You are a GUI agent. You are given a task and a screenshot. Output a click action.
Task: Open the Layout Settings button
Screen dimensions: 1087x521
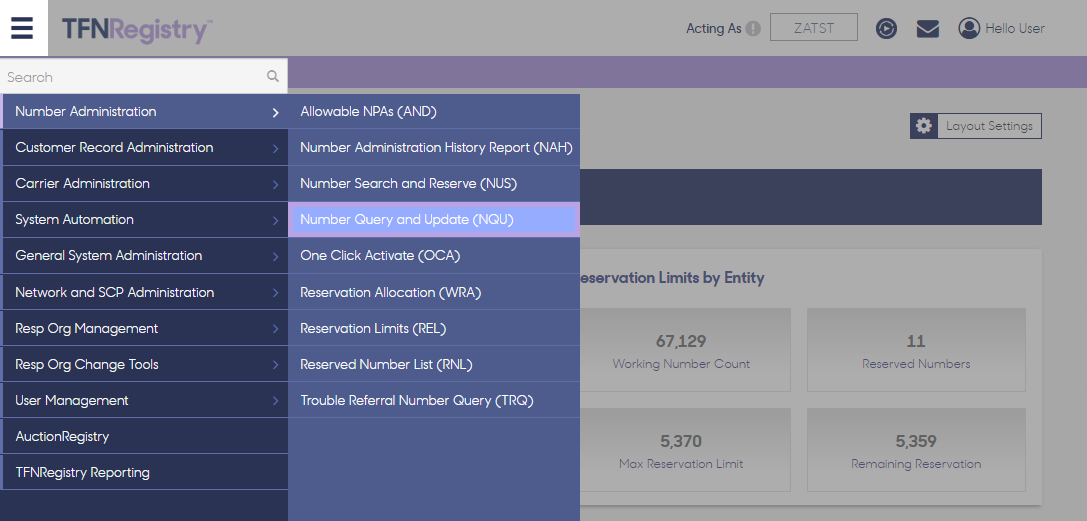click(976, 126)
